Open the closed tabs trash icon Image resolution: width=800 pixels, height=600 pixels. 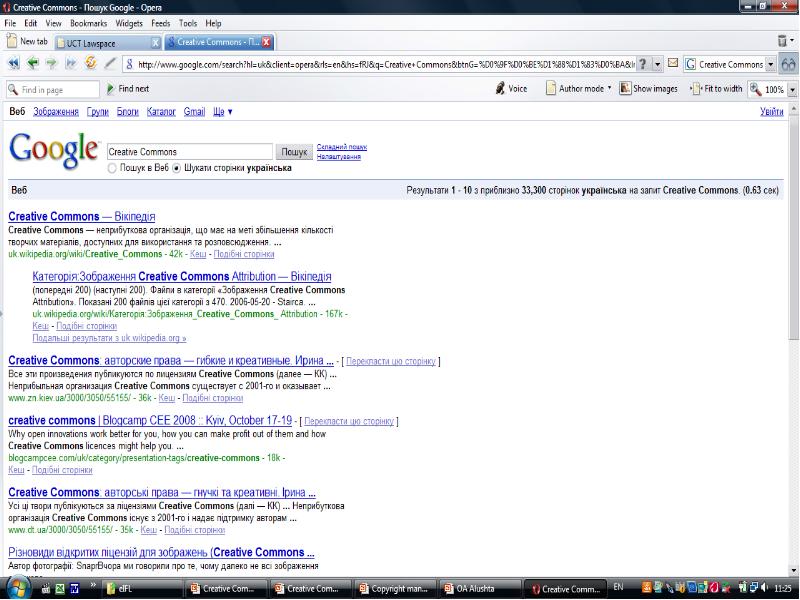tap(784, 42)
